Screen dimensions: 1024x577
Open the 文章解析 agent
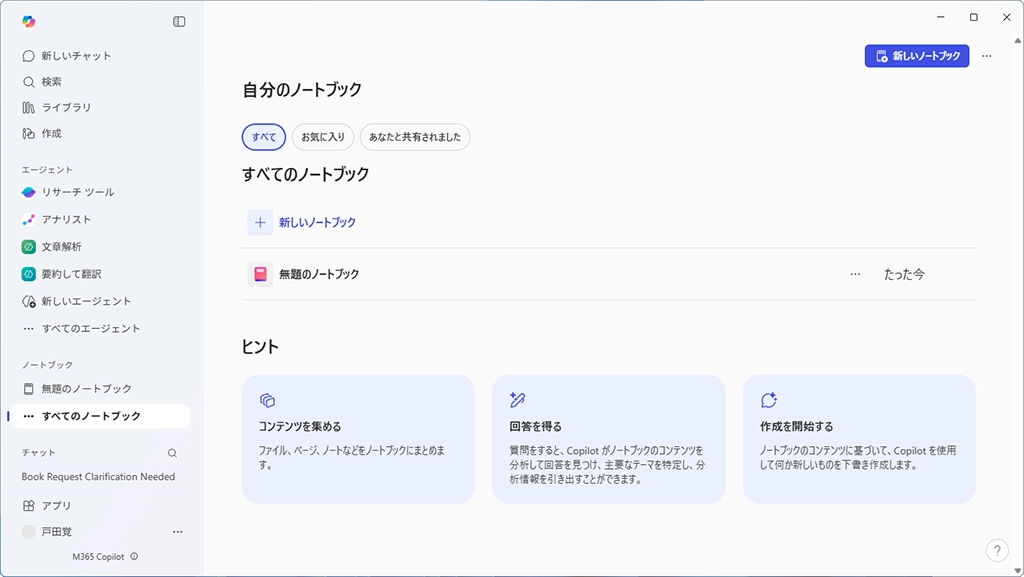pyautogui.click(x=61, y=246)
